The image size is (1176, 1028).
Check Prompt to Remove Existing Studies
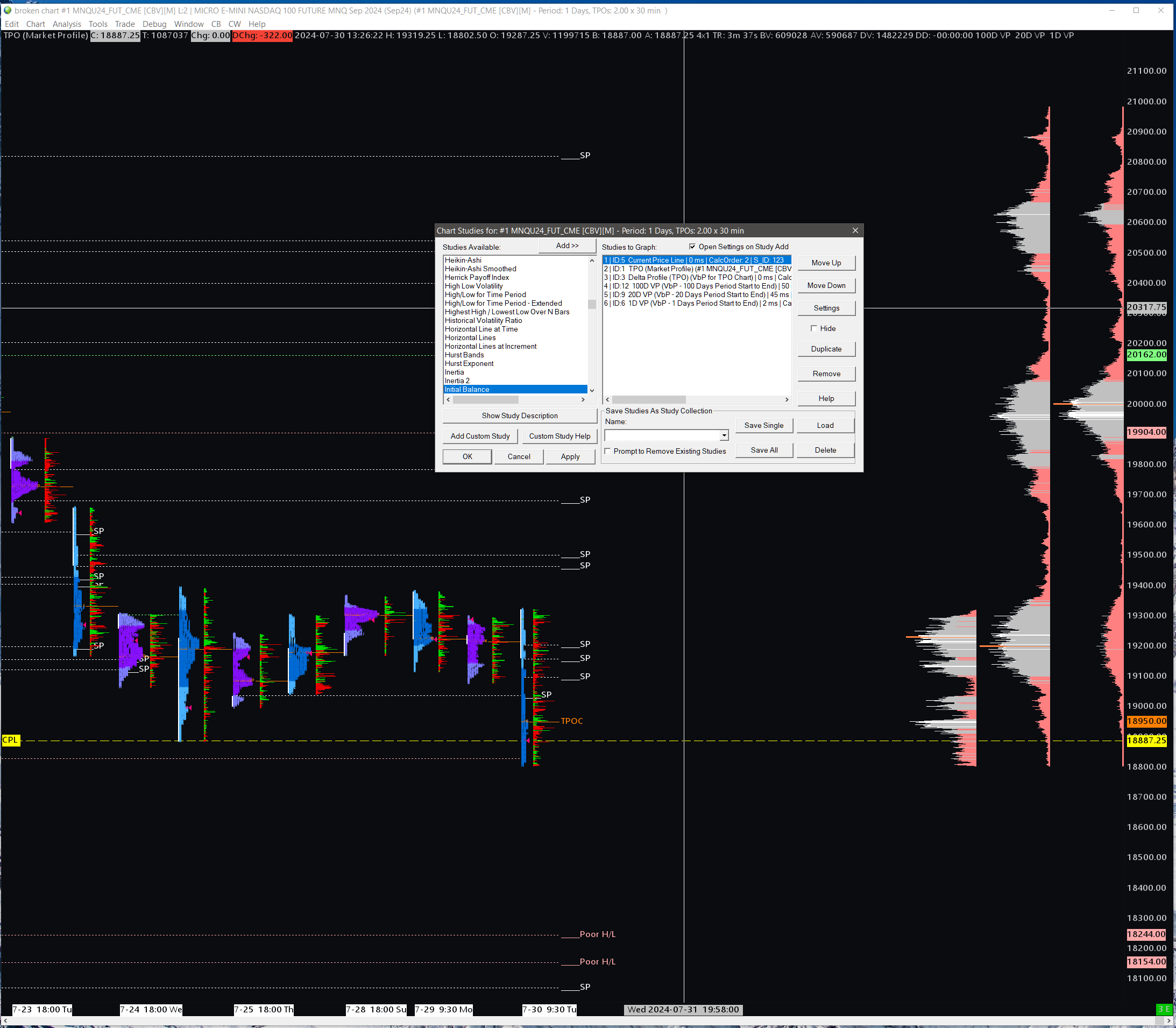(608, 452)
